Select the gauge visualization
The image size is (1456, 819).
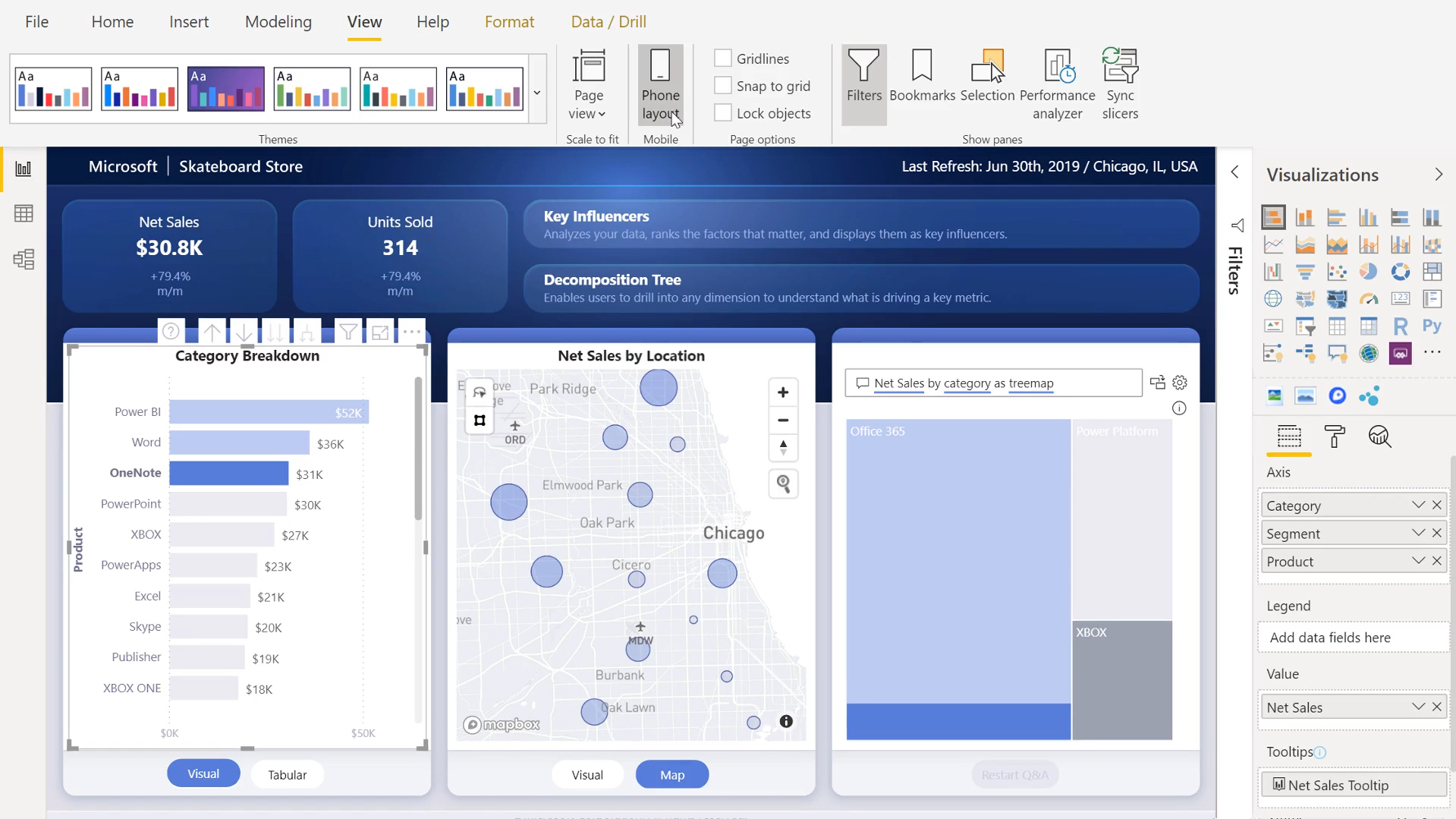[x=1368, y=298]
